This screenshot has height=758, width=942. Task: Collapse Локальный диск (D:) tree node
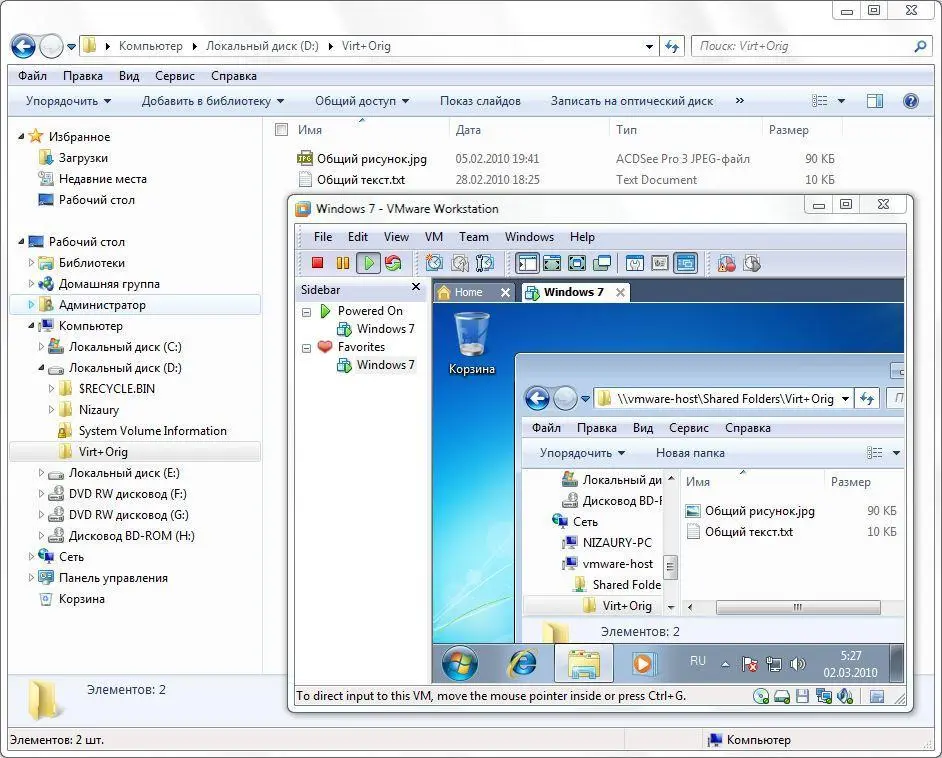tap(41, 368)
